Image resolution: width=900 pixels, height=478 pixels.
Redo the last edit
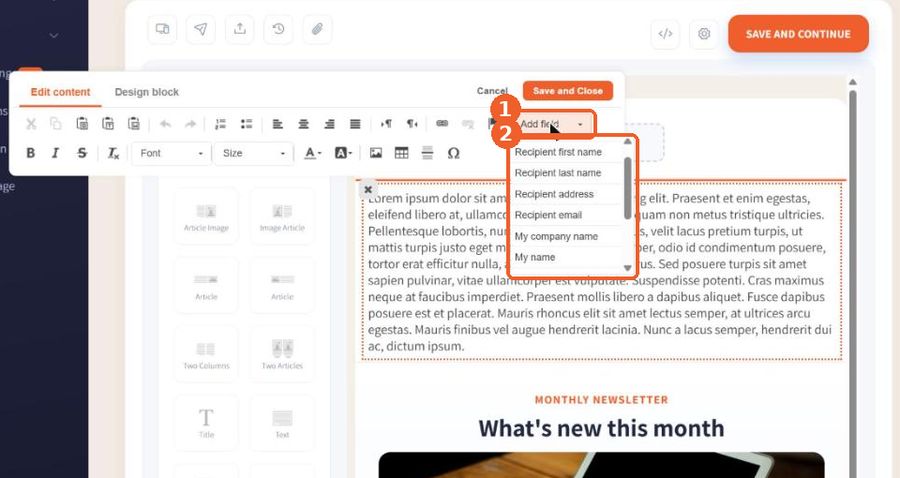pos(191,124)
